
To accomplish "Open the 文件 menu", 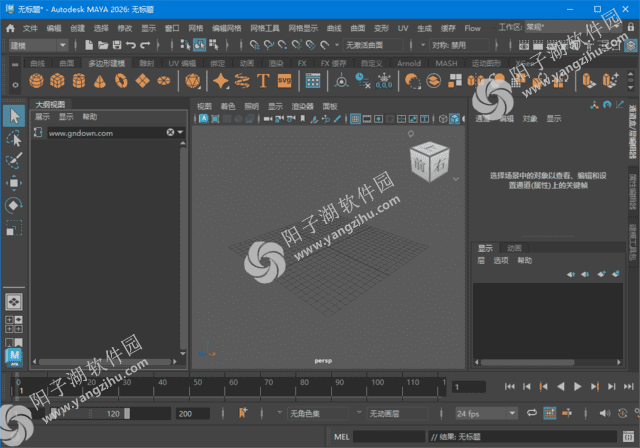I will (30, 28).
